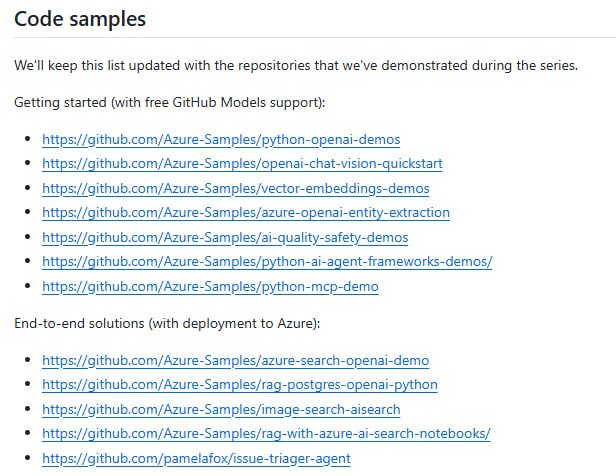The width and height of the screenshot is (616, 476).
Task: Visit the rag-with-azure-ai-search-notebooks link
Action: coord(266,433)
